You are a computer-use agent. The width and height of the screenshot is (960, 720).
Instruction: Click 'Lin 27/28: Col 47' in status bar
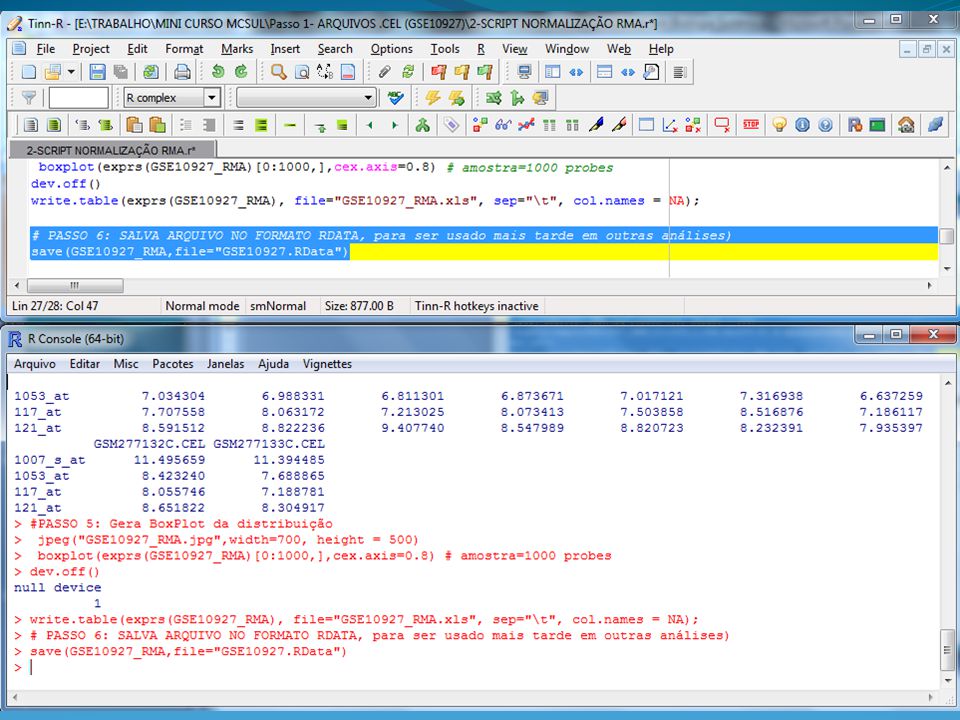pos(55,306)
